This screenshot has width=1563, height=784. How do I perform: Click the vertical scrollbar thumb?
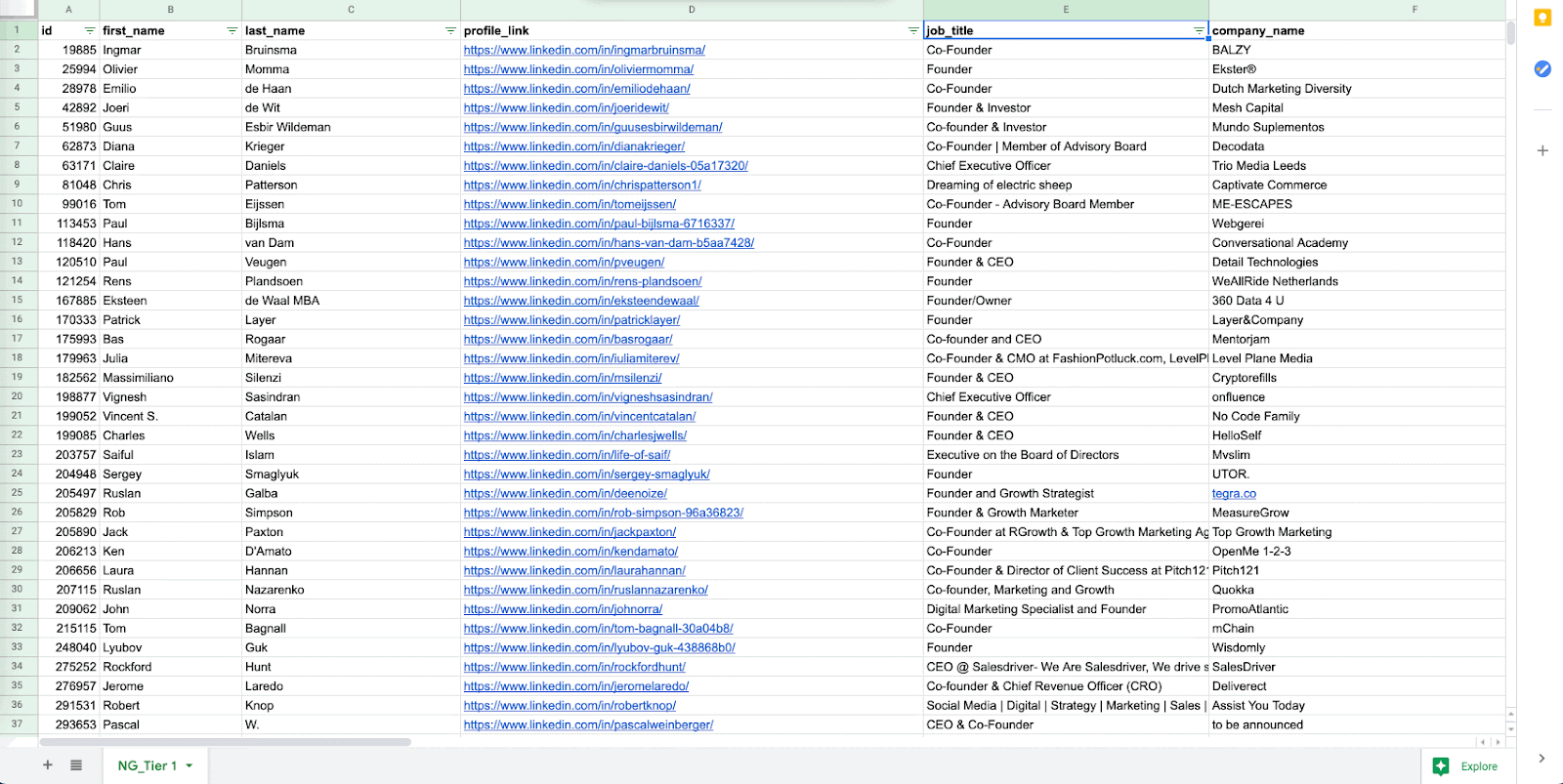pos(1511,32)
